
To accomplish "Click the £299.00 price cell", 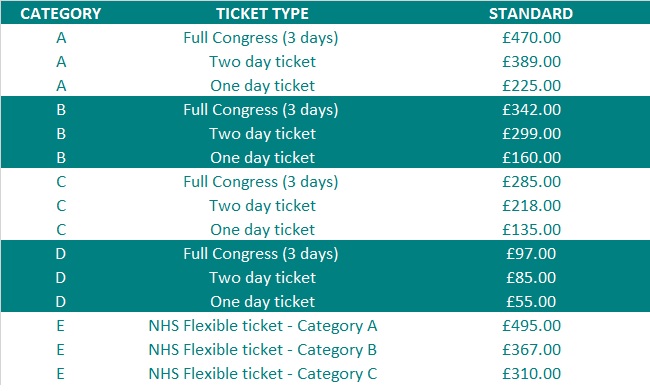I will pos(531,134).
